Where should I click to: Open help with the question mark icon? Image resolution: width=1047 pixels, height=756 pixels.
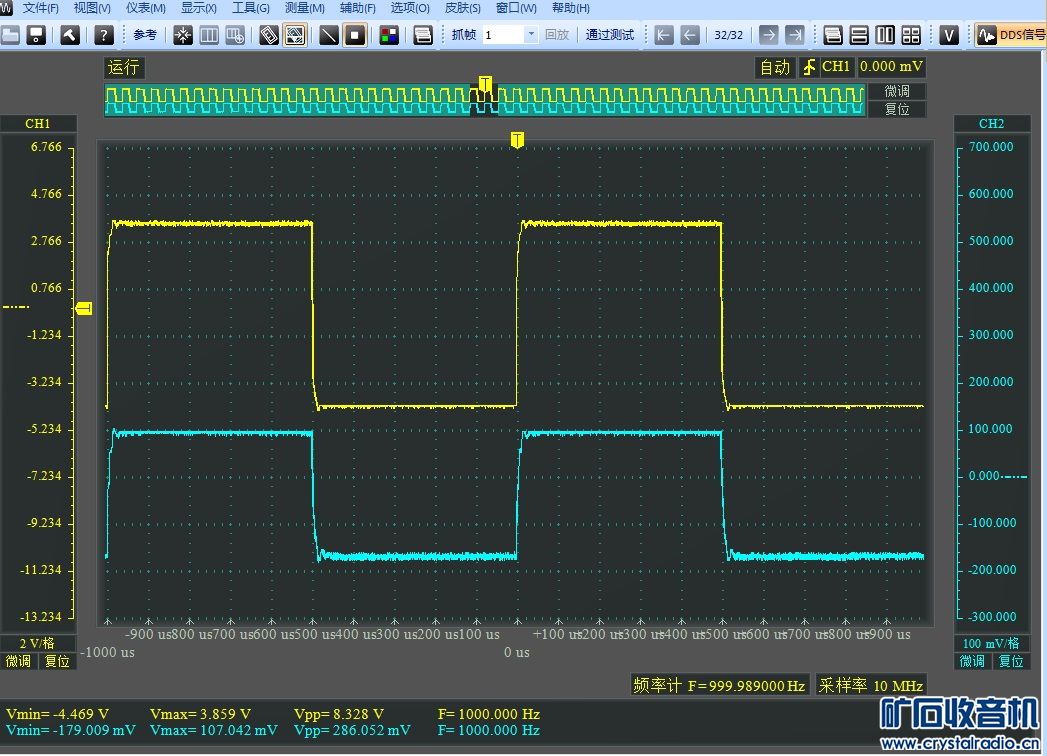click(103, 35)
